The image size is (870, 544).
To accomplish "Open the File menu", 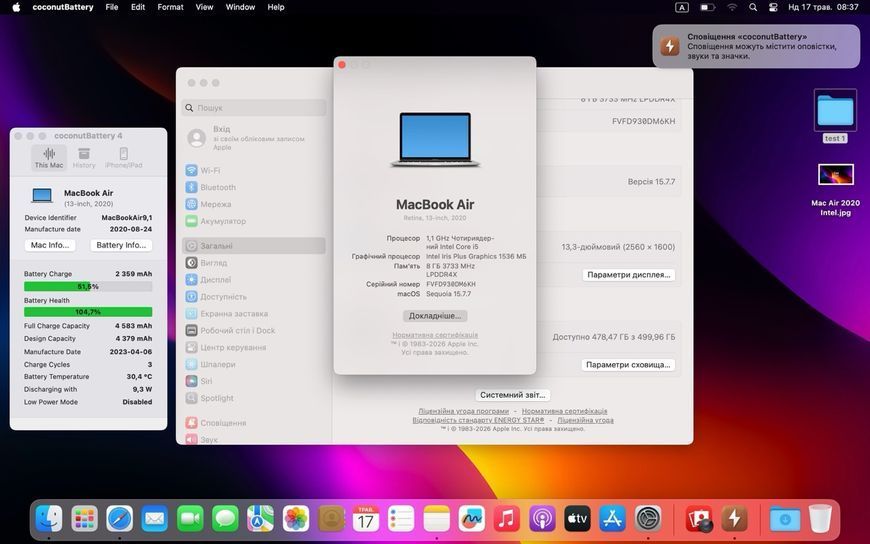I will click(x=112, y=7).
